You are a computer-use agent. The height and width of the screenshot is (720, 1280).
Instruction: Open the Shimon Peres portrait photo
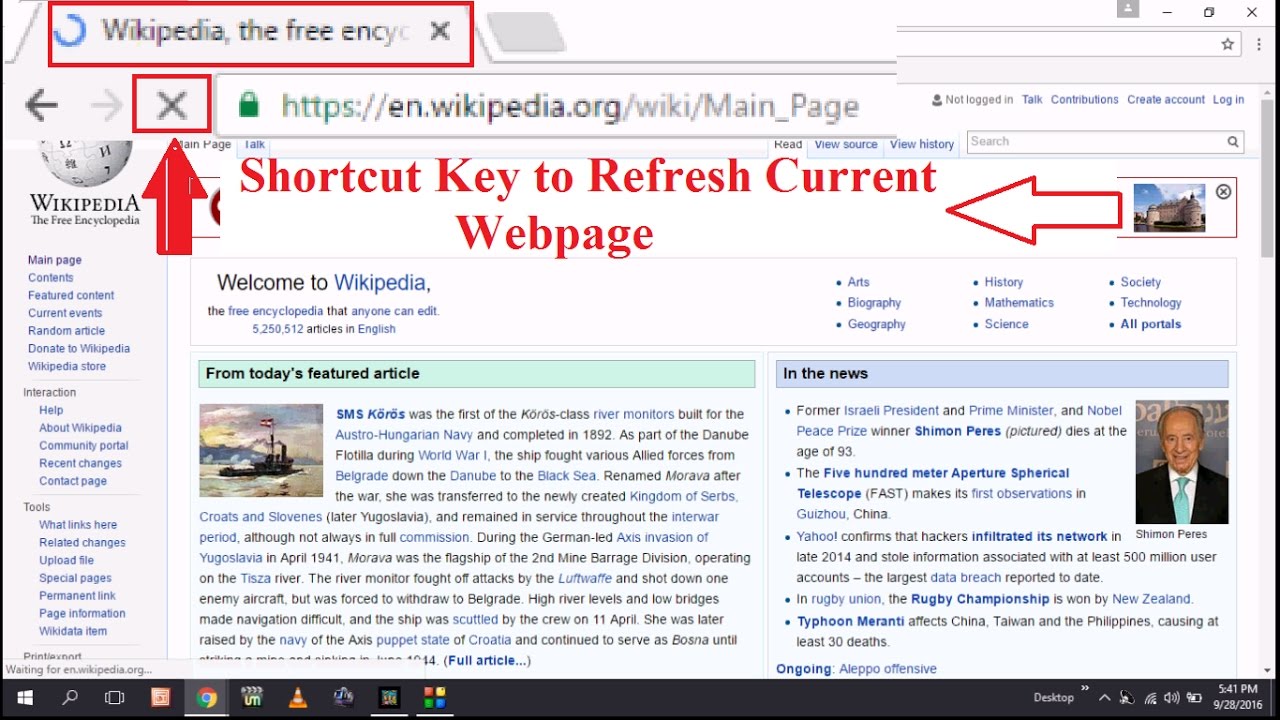coord(1182,462)
